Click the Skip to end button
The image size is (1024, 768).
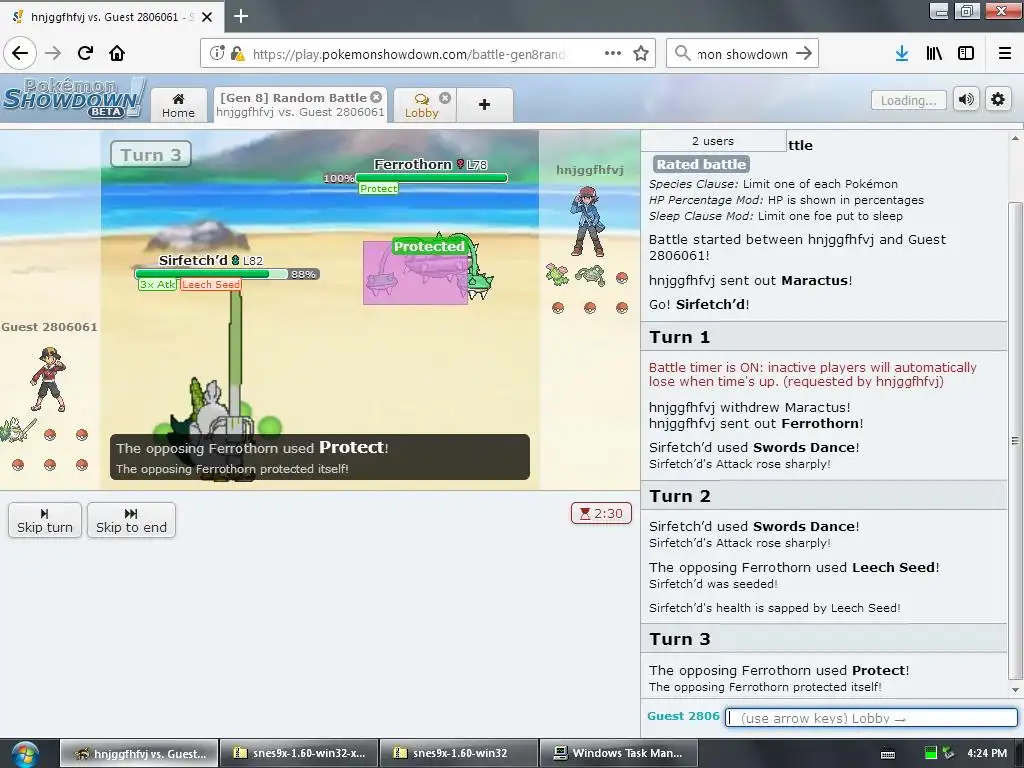pyautogui.click(x=131, y=520)
